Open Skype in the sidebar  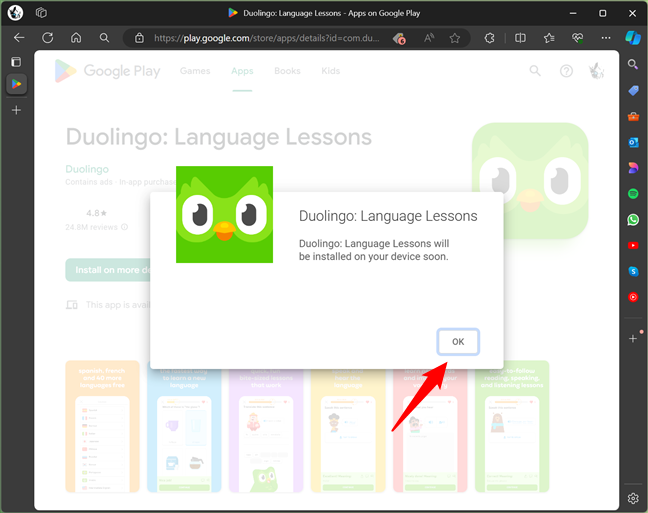pos(633,271)
